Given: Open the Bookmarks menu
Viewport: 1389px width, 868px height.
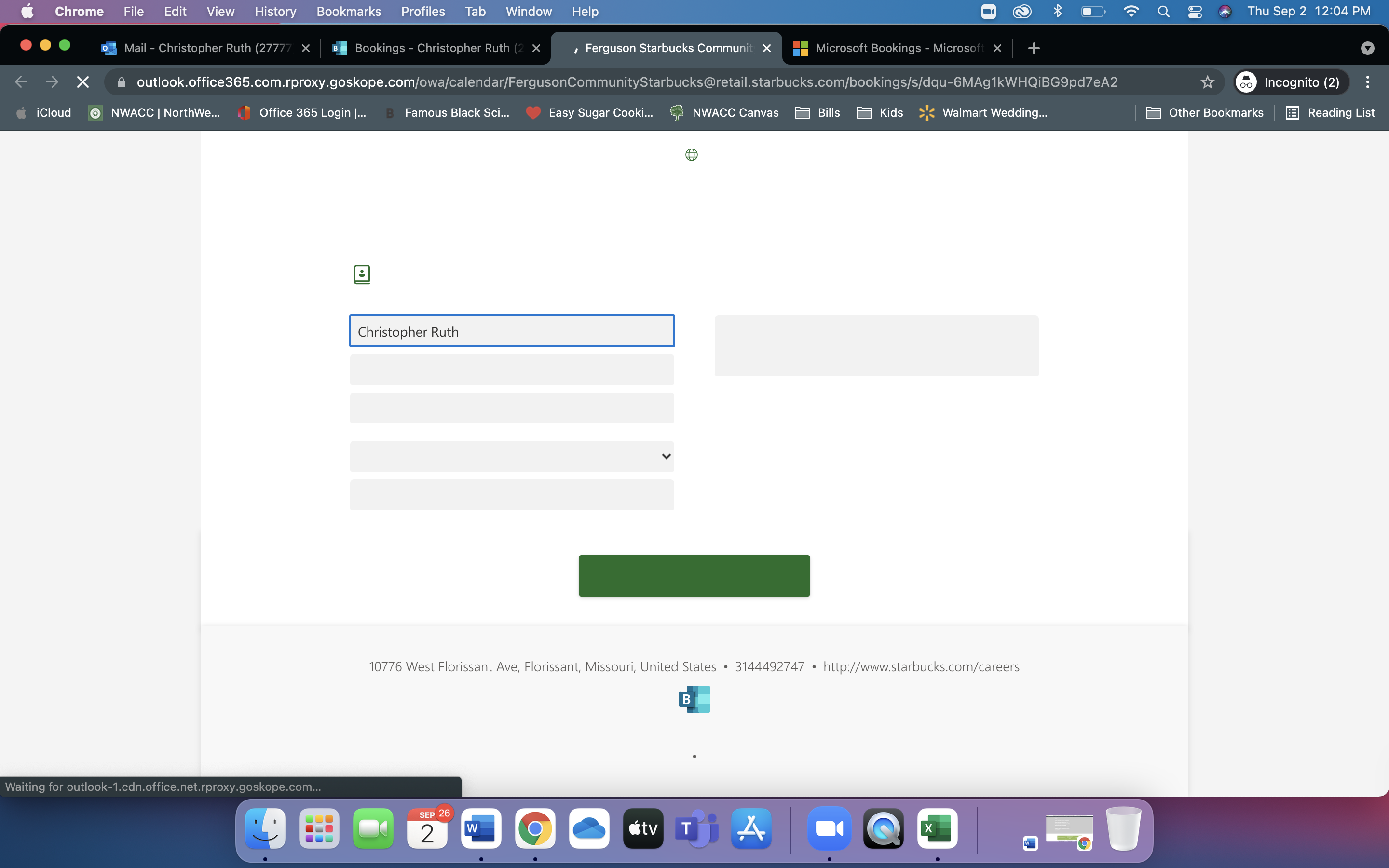Looking at the screenshot, I should 348,12.
